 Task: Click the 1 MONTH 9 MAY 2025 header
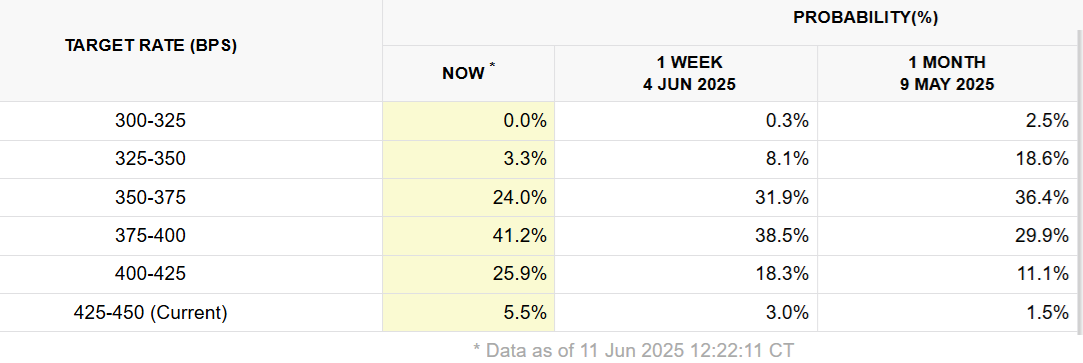[x=946, y=73]
